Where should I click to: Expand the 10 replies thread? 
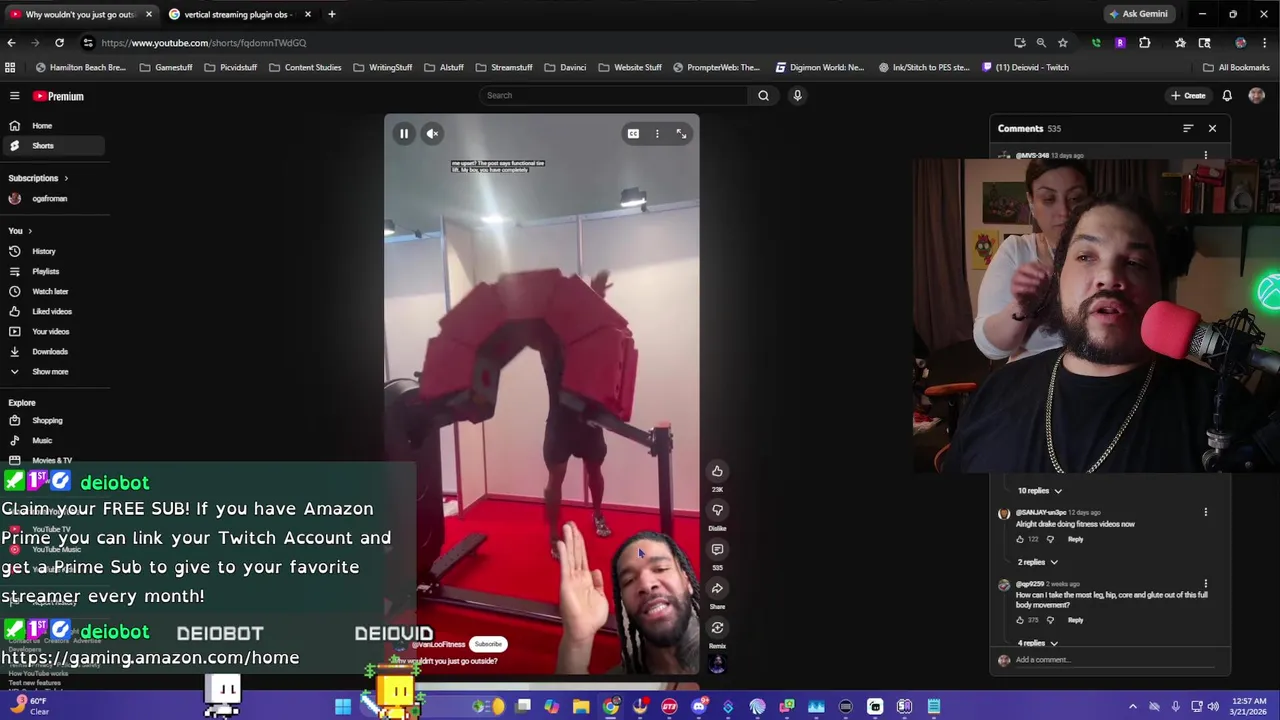(x=1040, y=491)
